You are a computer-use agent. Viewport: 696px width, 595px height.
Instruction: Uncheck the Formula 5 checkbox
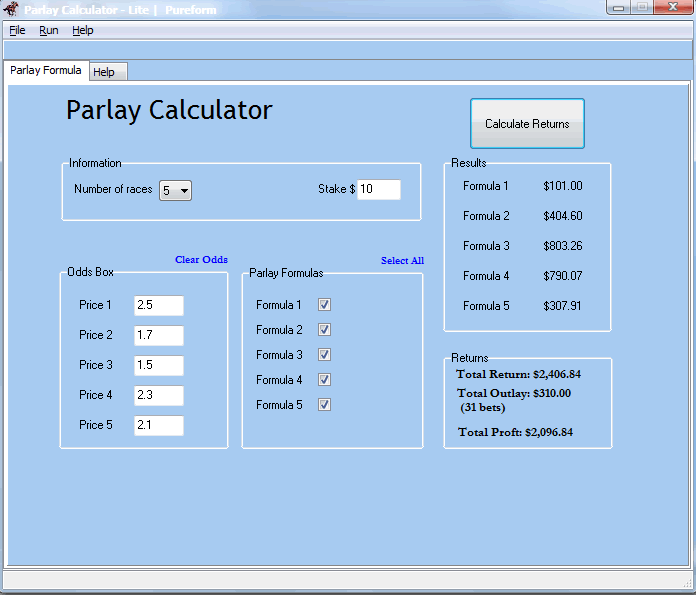(x=324, y=405)
